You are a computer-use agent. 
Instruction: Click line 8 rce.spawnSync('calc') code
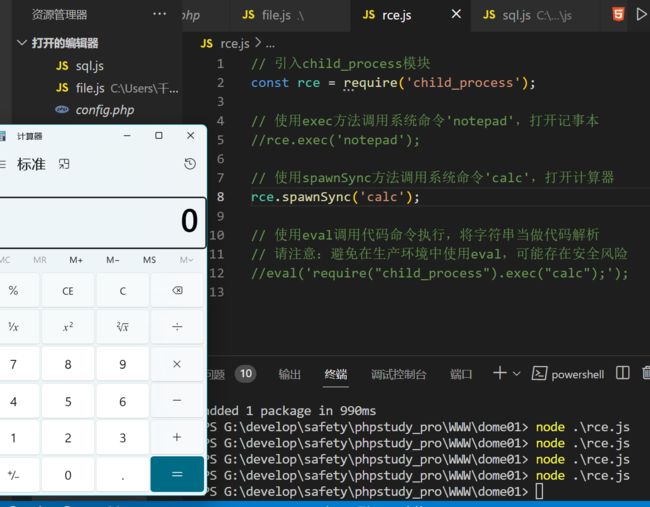[x=335, y=197]
